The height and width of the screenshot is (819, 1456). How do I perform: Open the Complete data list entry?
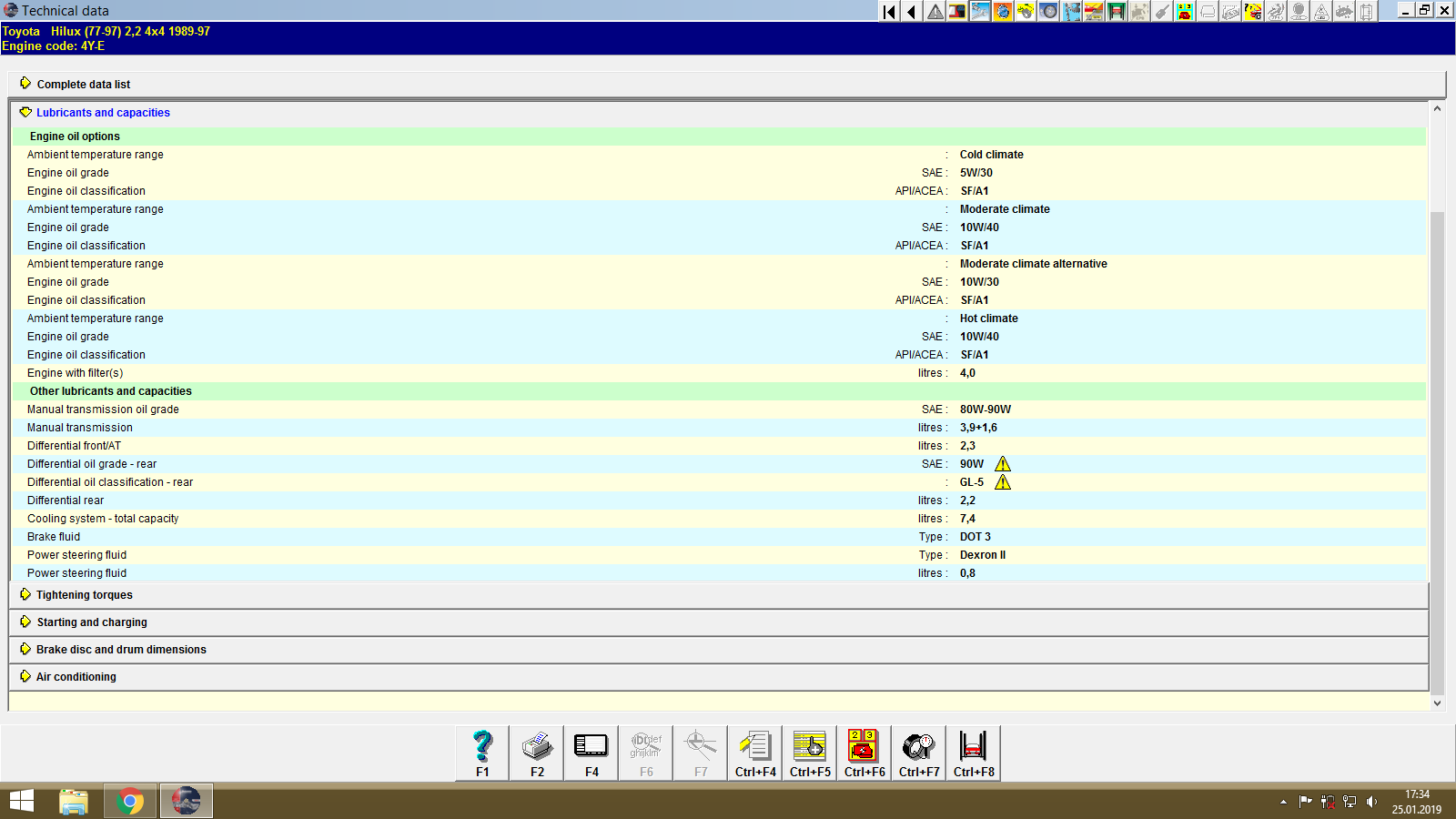[83, 84]
